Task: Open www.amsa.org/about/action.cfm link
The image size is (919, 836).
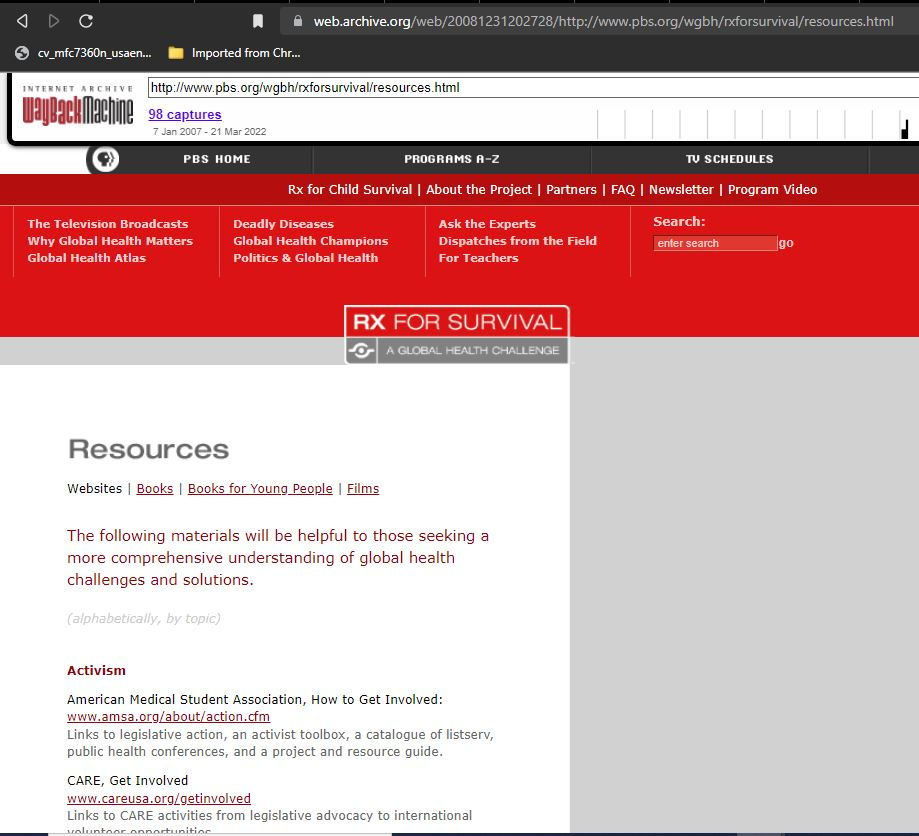Action: (x=168, y=716)
